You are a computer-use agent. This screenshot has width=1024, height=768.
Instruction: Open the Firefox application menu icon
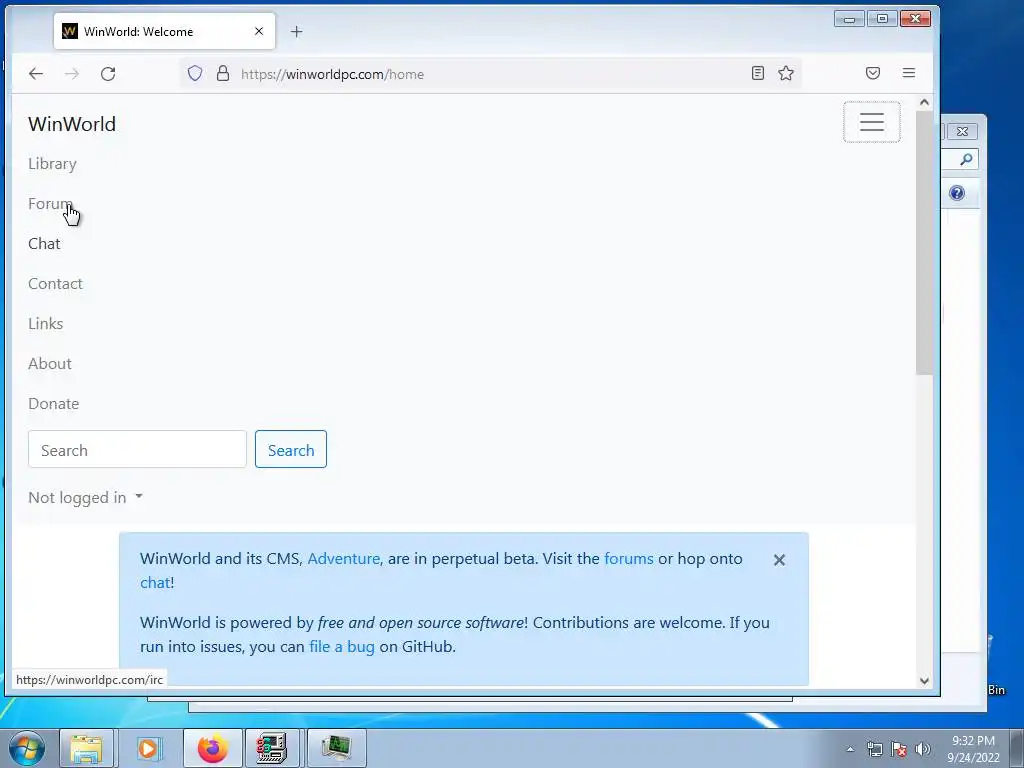click(908, 73)
